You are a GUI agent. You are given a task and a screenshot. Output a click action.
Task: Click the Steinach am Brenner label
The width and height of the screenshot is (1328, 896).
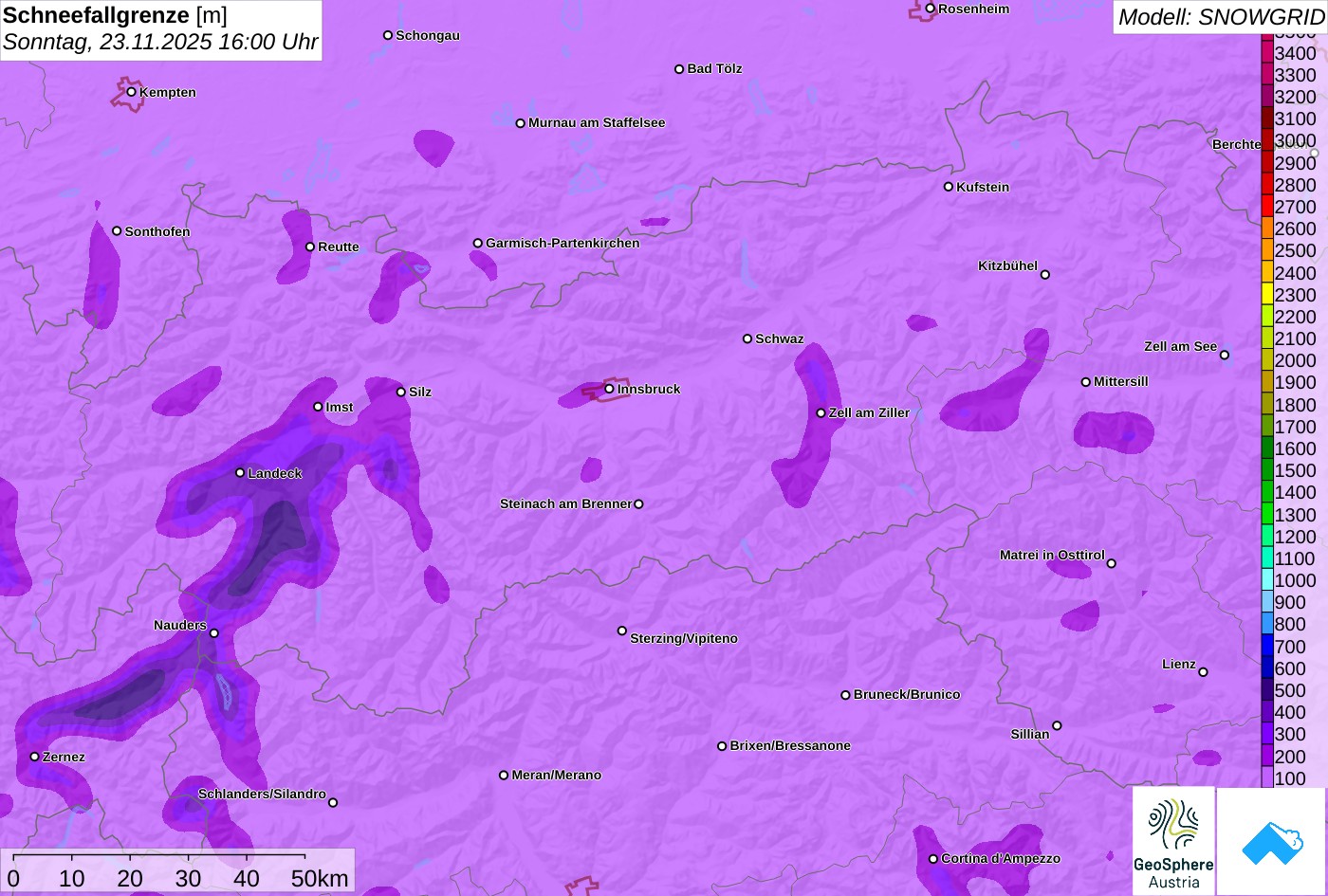click(x=565, y=504)
